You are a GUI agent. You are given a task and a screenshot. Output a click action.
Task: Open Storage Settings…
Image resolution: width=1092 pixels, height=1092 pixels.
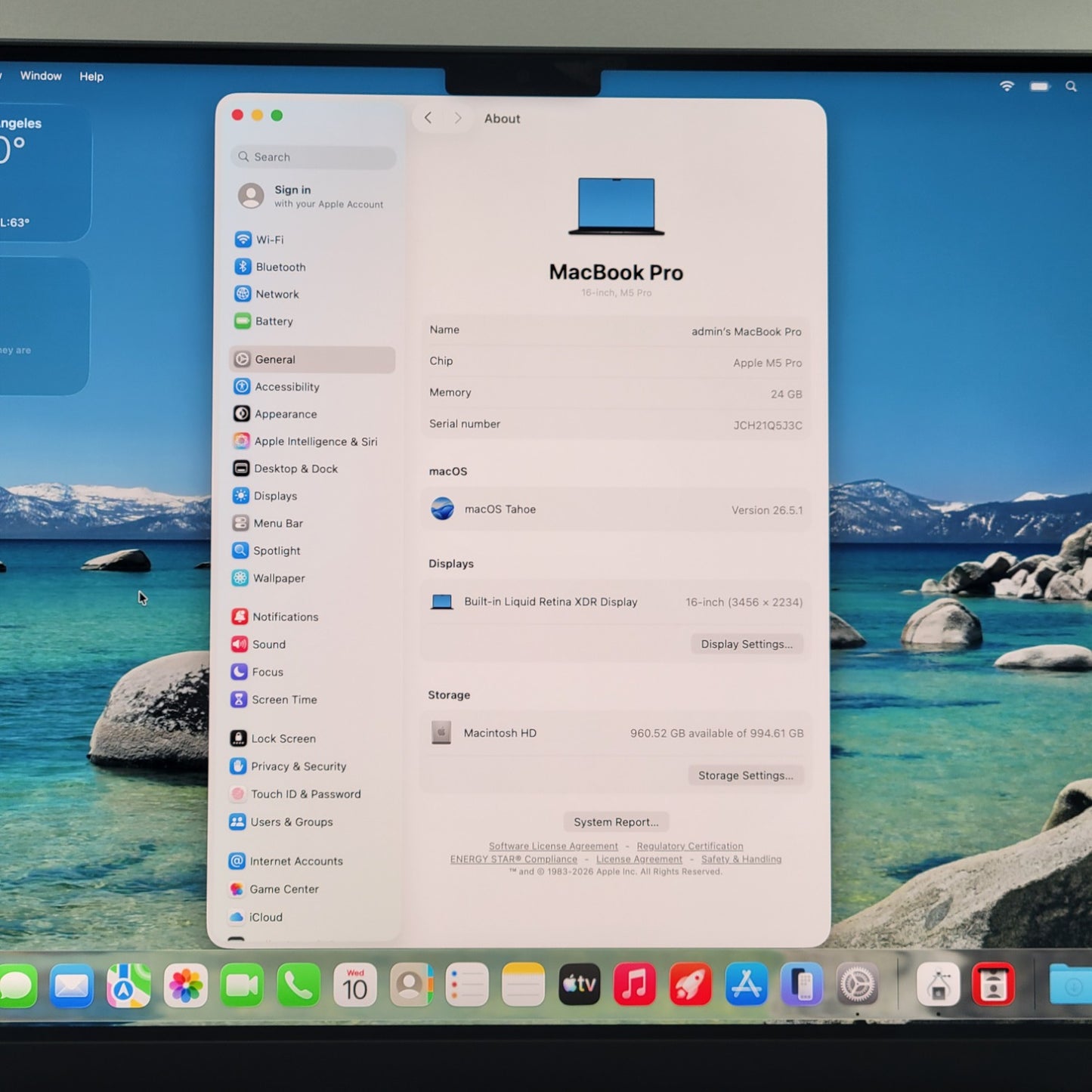pos(745,775)
